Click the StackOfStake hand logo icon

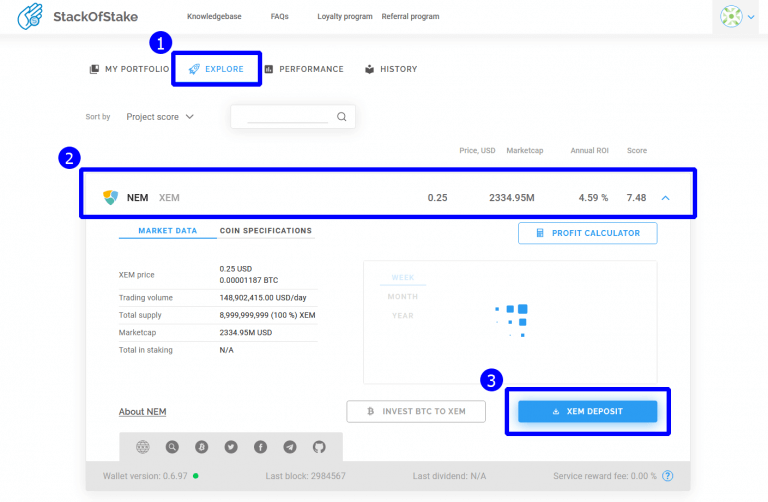(x=30, y=17)
